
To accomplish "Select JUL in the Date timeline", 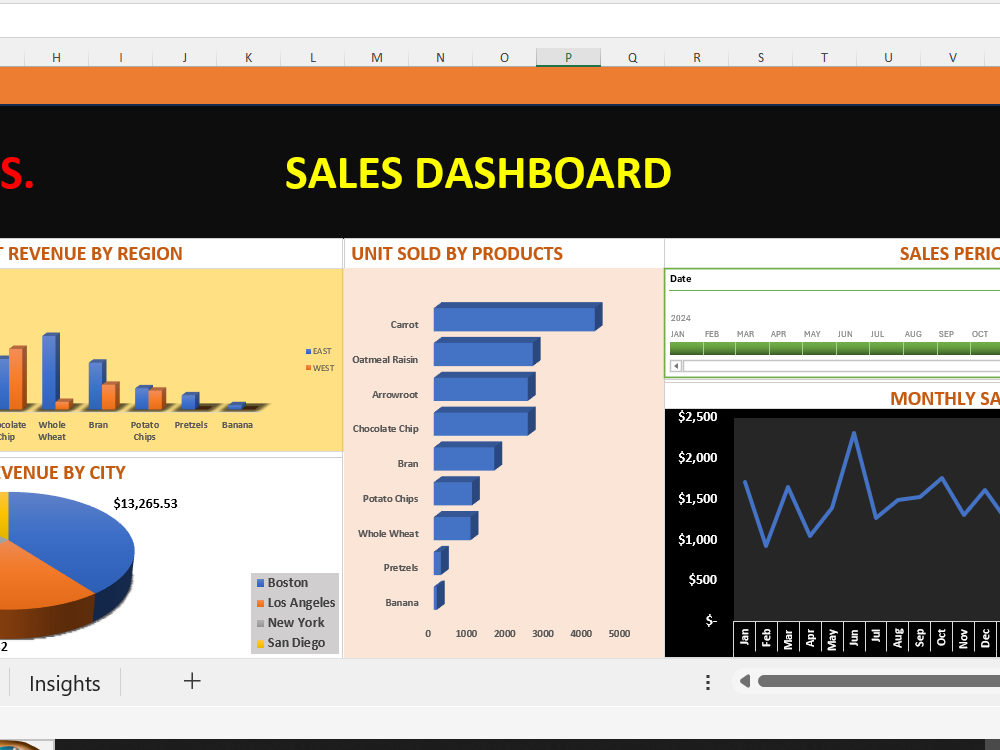I will tap(886, 348).
